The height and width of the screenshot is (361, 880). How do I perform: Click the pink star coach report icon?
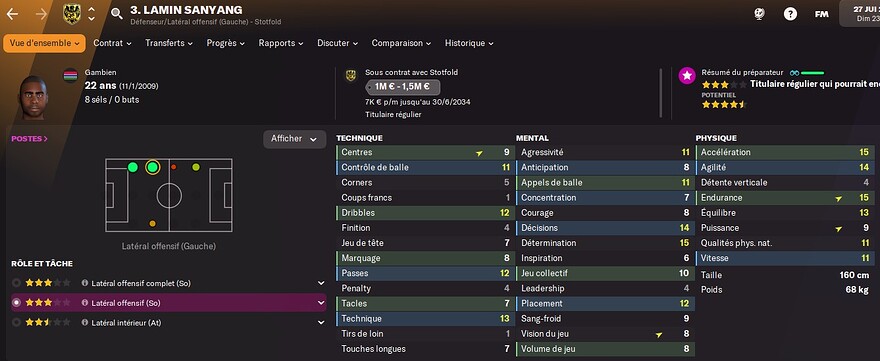click(x=687, y=76)
